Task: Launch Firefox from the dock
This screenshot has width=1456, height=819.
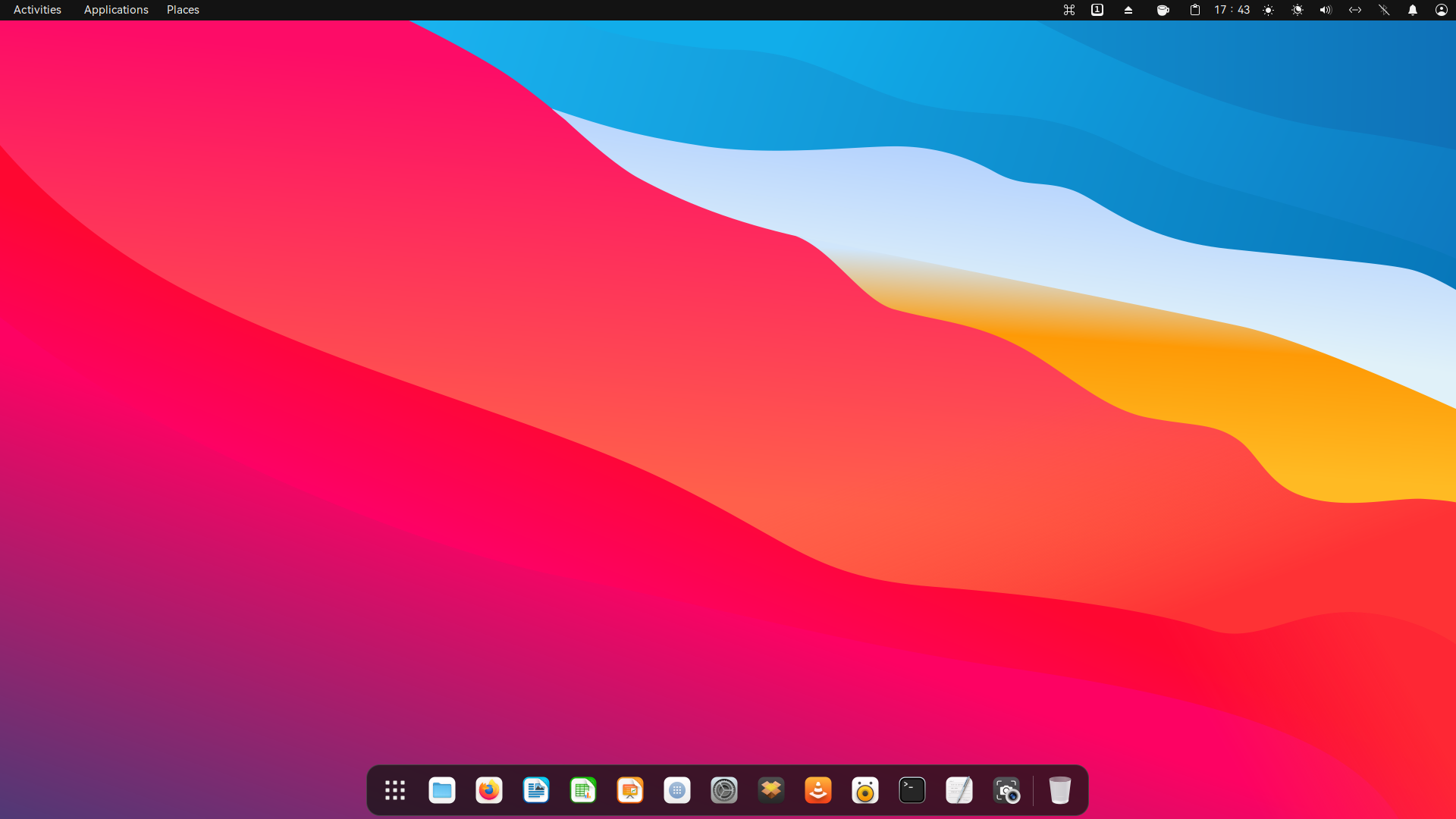Action: click(489, 790)
